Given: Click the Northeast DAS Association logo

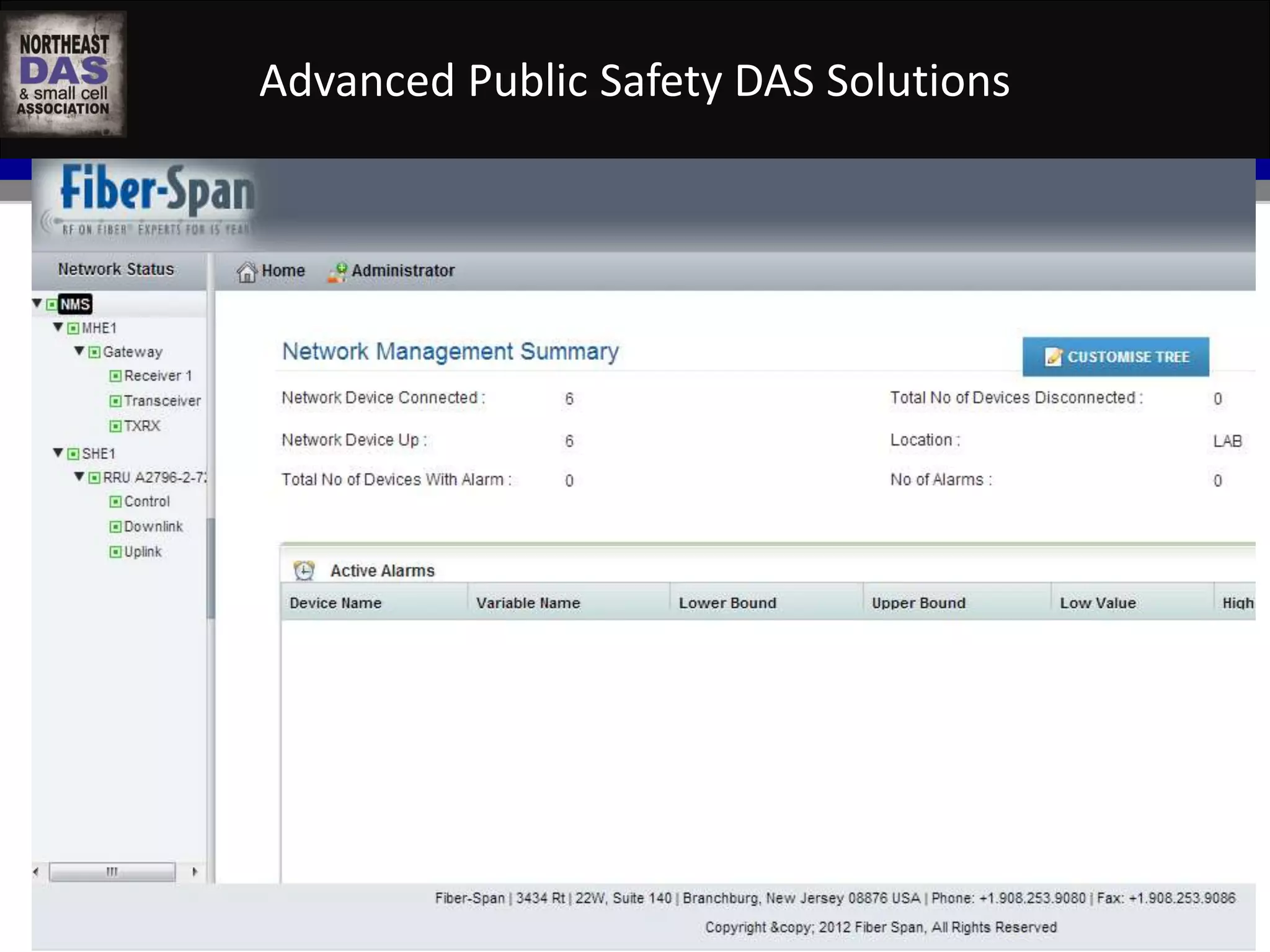Looking at the screenshot, I should point(64,74).
